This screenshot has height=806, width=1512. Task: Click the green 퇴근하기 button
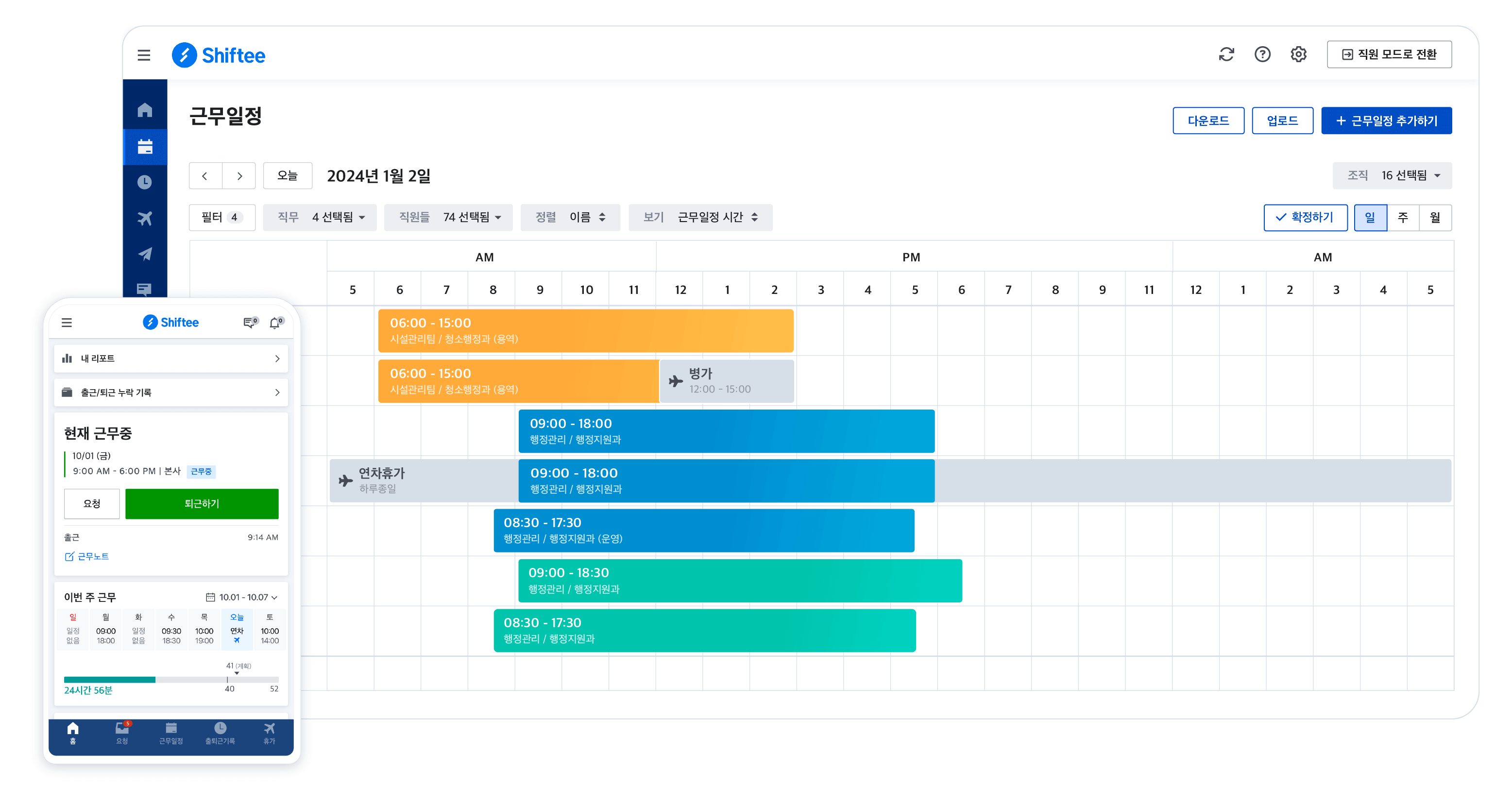point(202,504)
